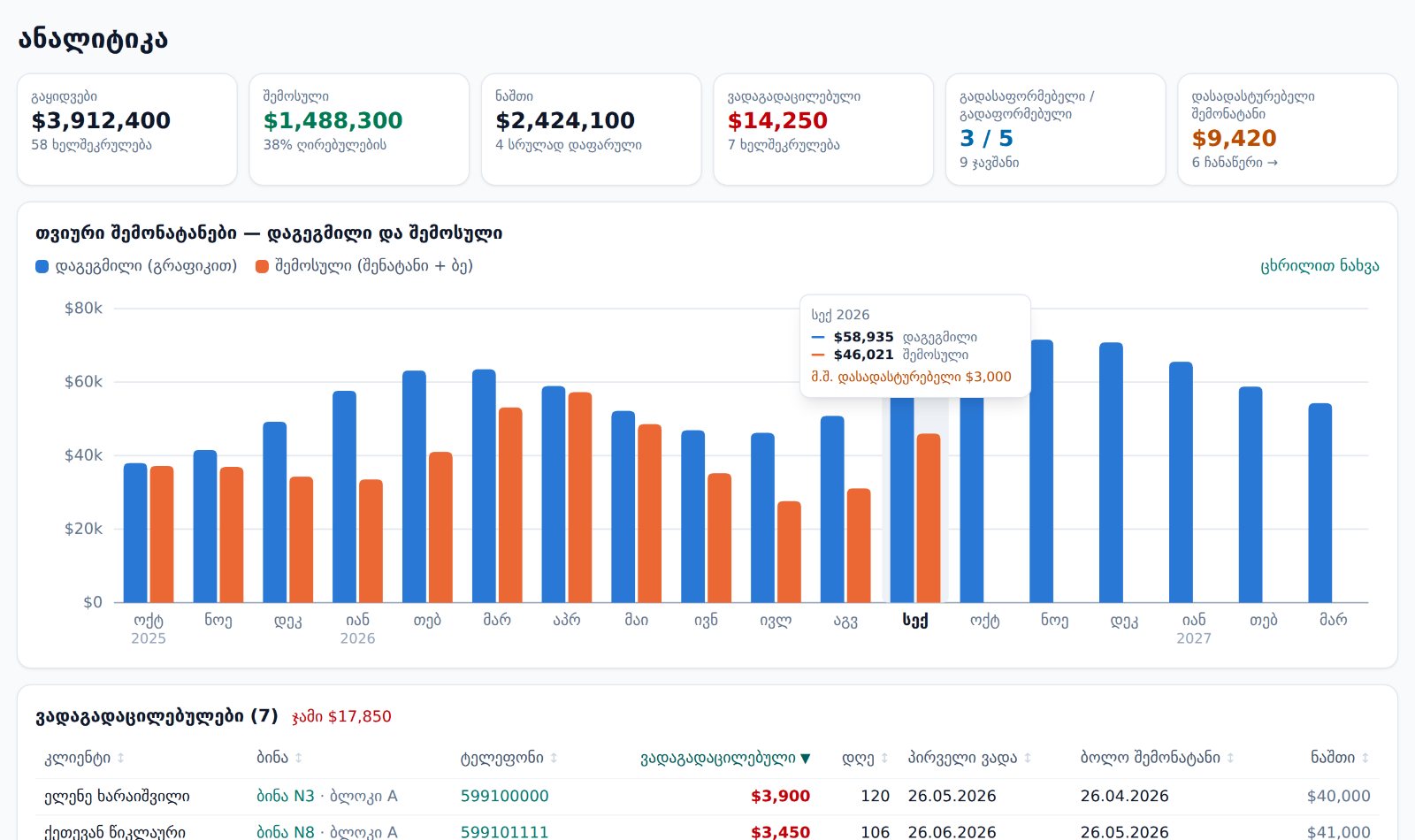Open the ბინა N3 · ბლოკი A link
This screenshot has width=1415, height=840.
[x=327, y=796]
